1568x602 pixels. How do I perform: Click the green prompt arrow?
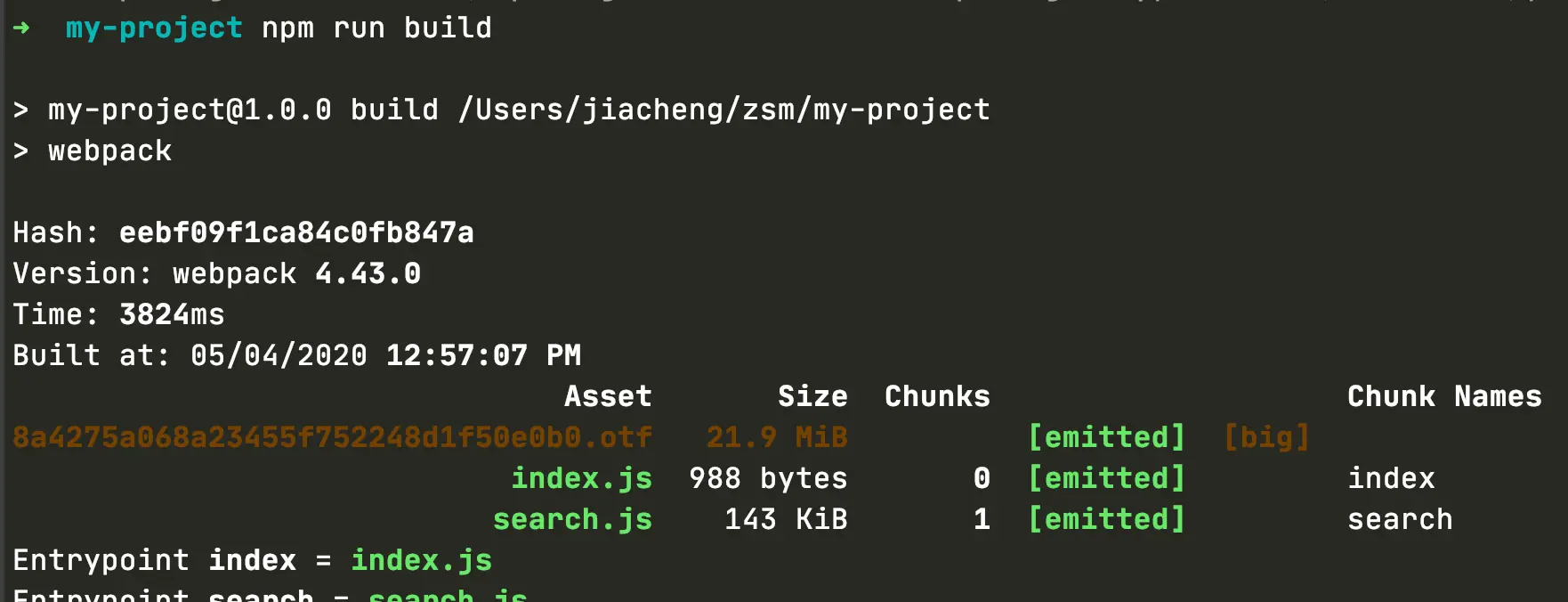coord(22,28)
